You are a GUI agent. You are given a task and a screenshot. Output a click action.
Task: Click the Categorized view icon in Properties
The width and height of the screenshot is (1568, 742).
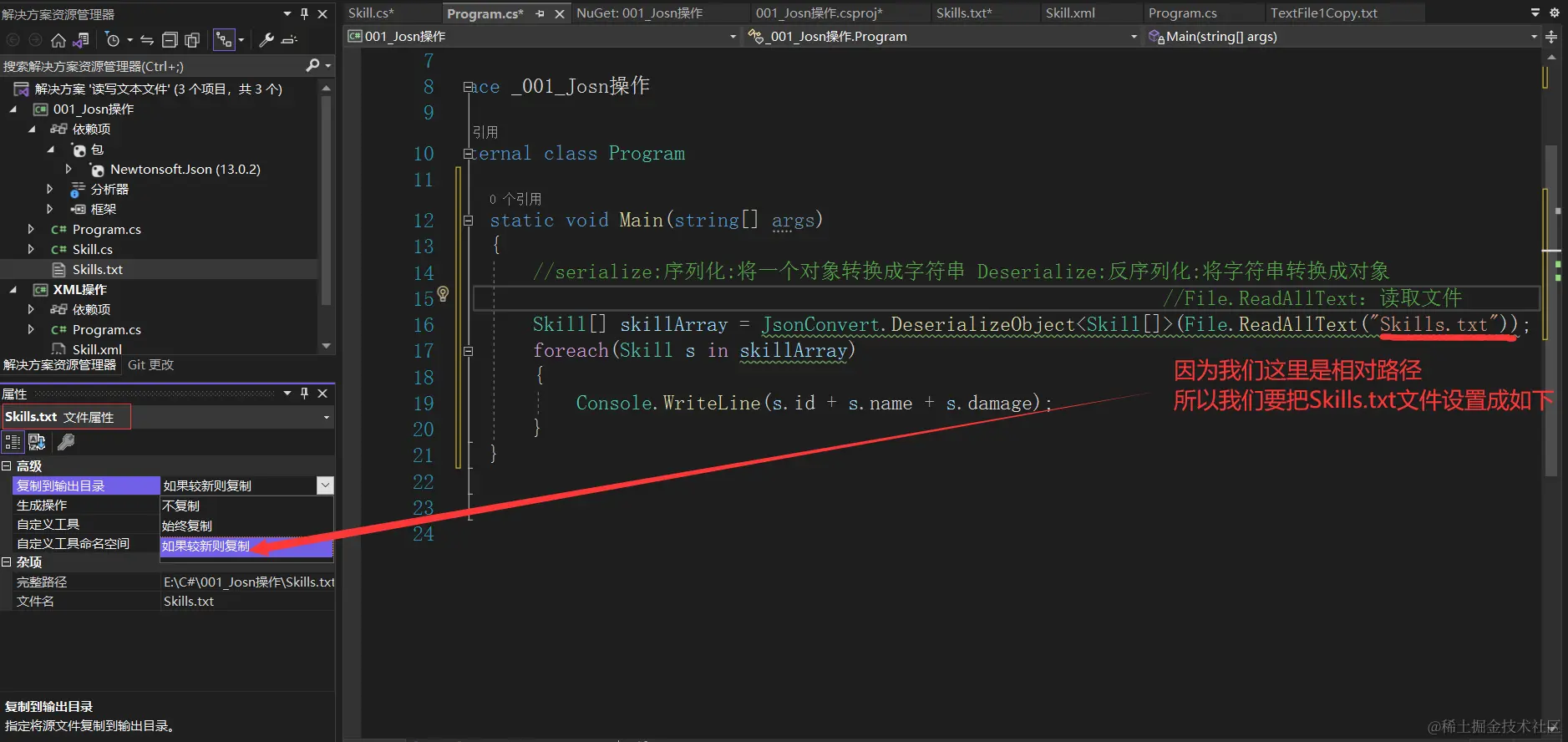pyautogui.click(x=13, y=442)
